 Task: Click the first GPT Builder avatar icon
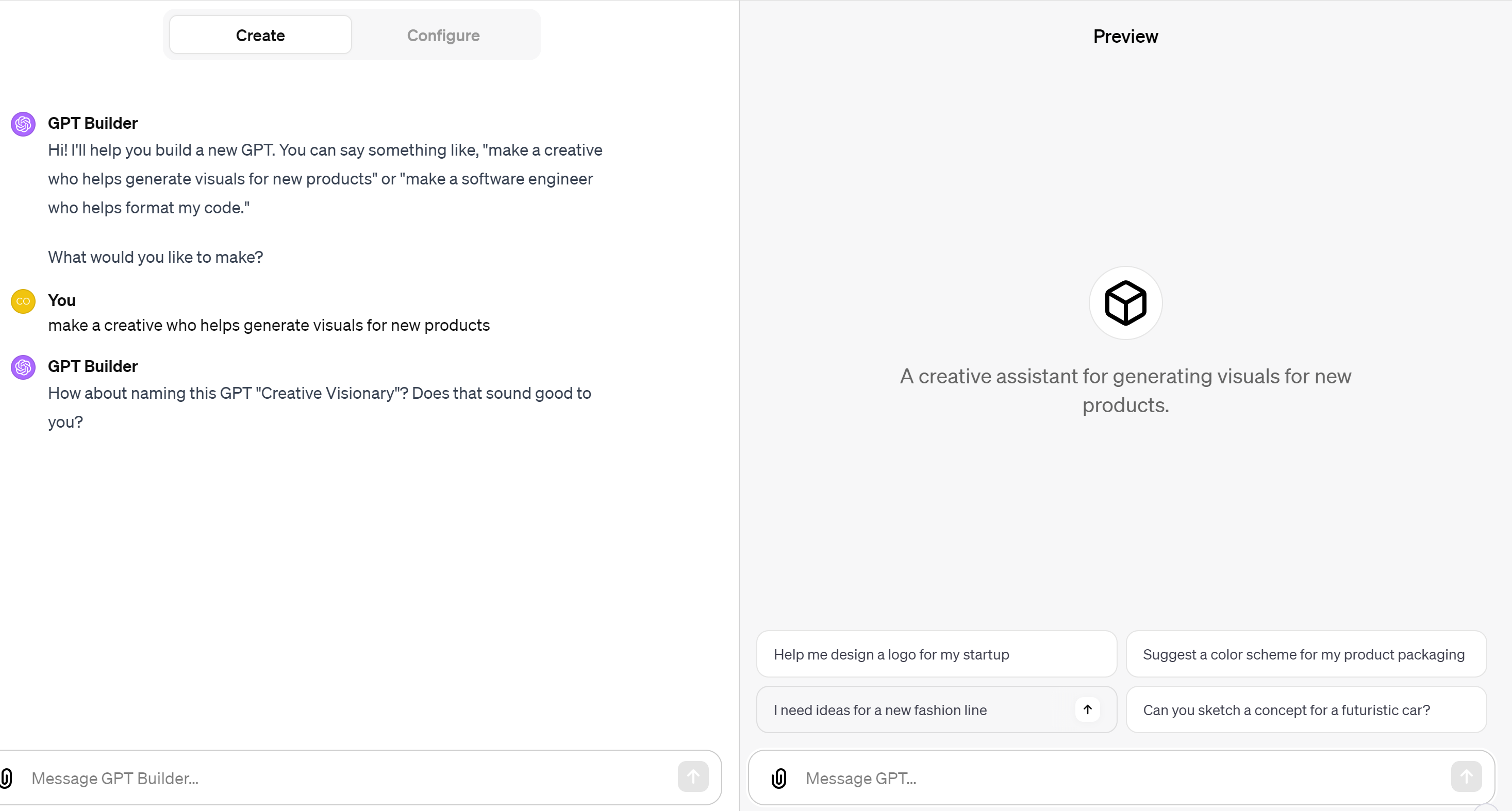point(24,124)
